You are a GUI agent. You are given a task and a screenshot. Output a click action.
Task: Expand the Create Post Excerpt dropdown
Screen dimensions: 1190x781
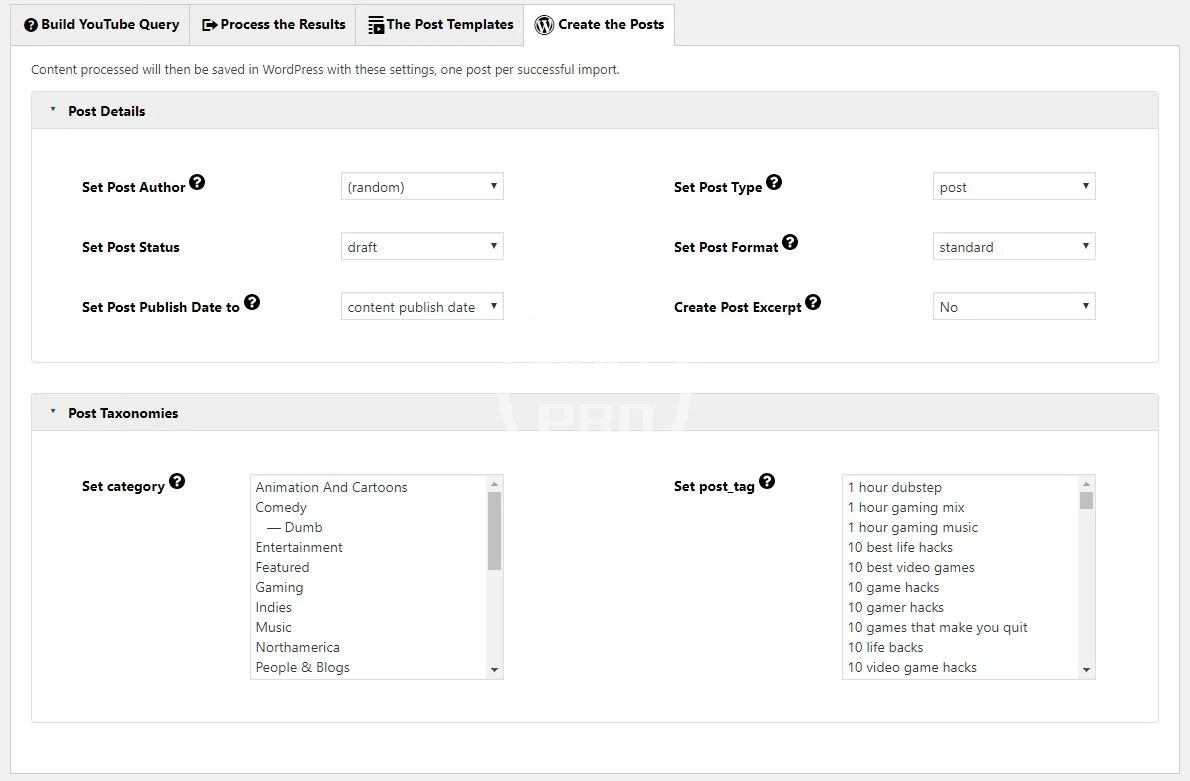[1013, 307]
